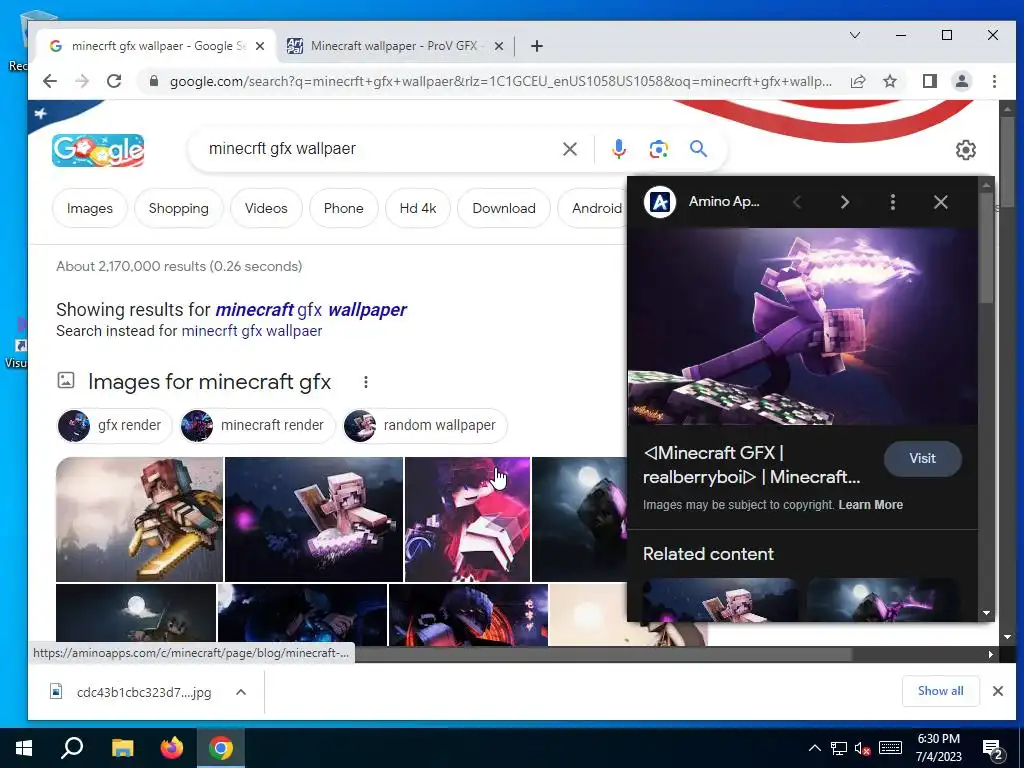Go back to previous page in Chrome
The height and width of the screenshot is (768, 1024).
point(50,81)
